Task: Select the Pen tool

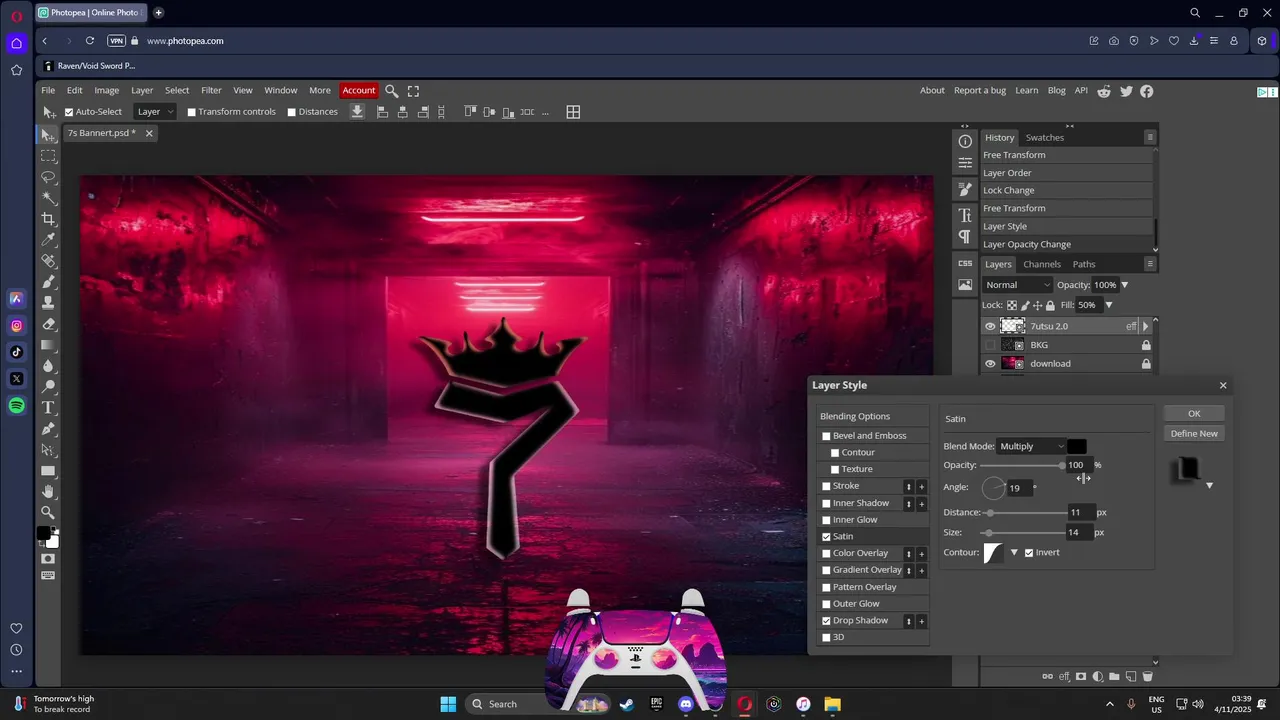Action: click(x=48, y=429)
